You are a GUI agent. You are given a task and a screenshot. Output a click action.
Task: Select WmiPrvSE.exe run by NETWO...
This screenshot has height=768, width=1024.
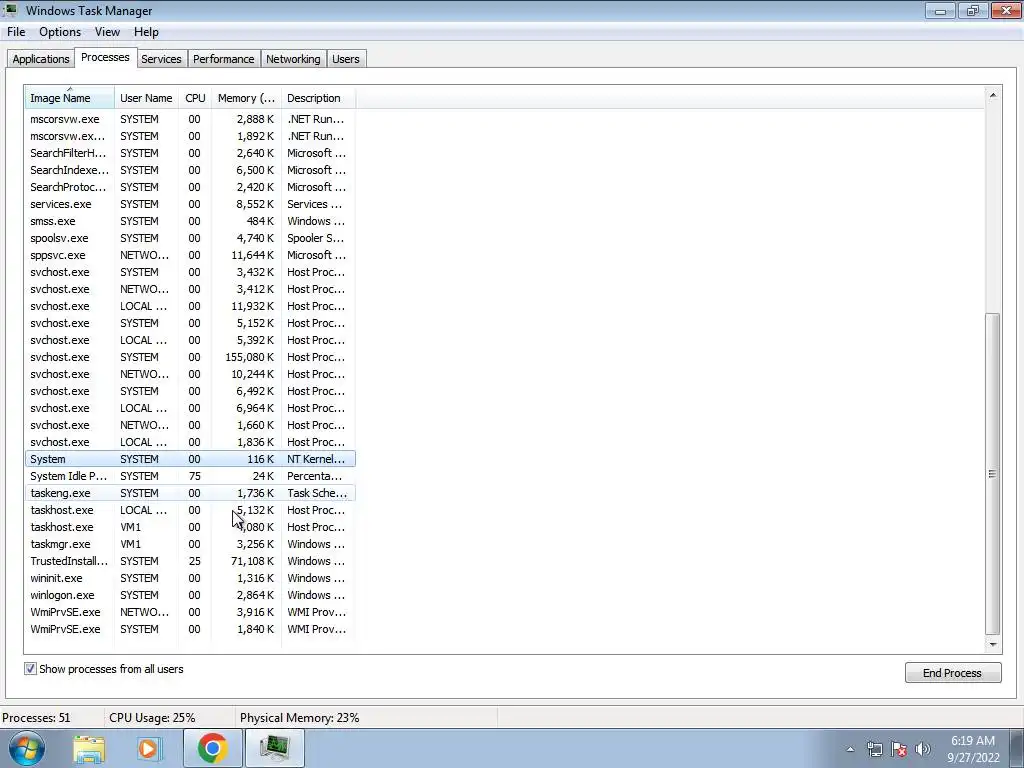pyautogui.click(x=190, y=612)
